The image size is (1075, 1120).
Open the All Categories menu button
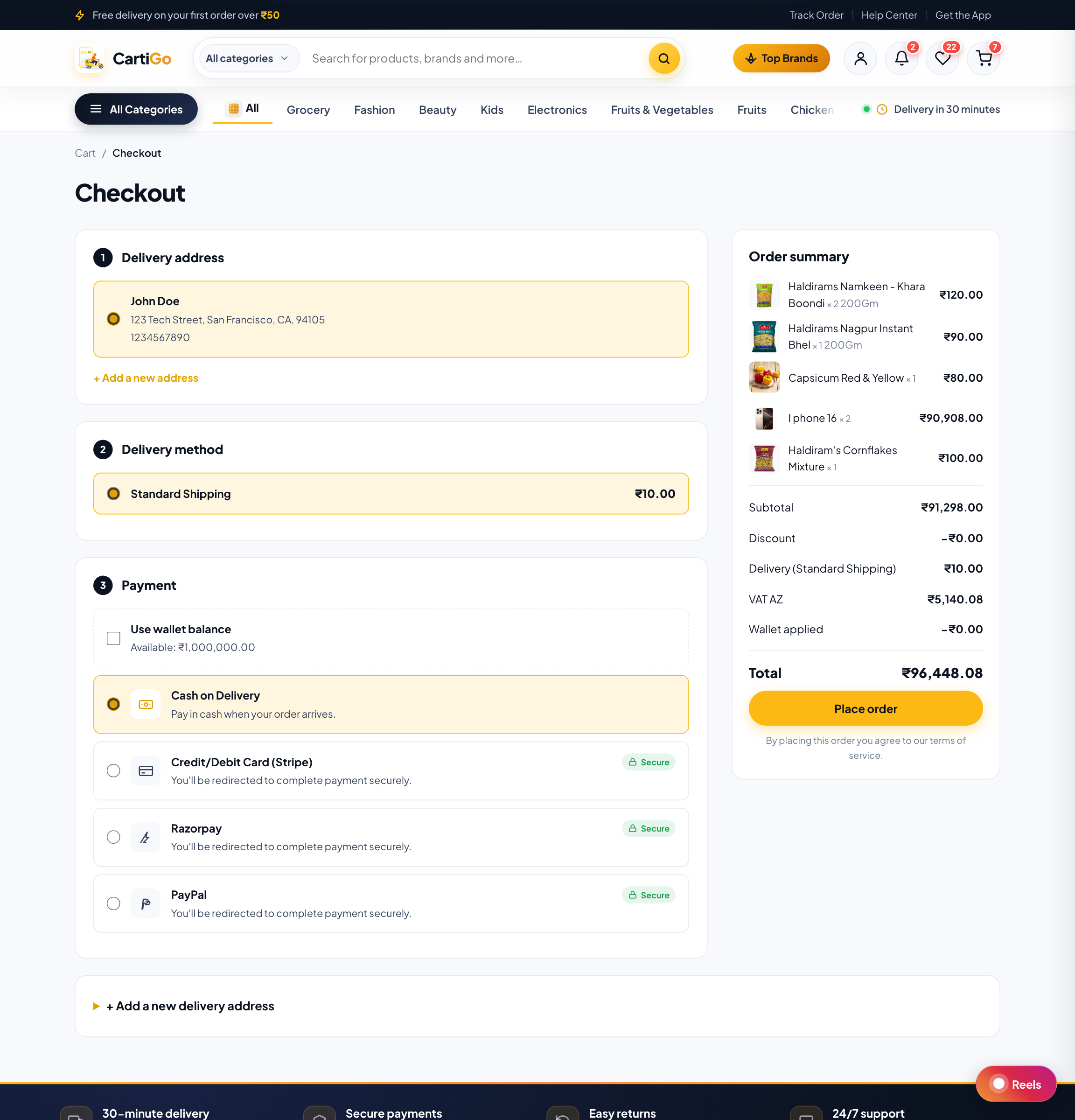(x=136, y=109)
